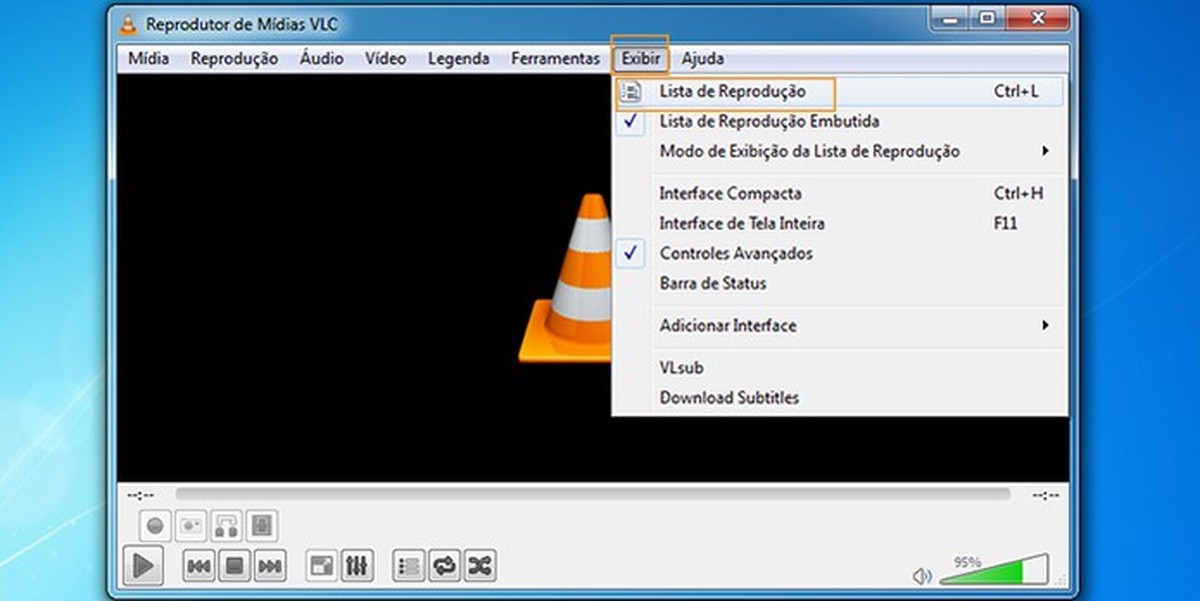The height and width of the screenshot is (601, 1200).
Task: Toggle the playlist icon in controls
Action: [409, 566]
